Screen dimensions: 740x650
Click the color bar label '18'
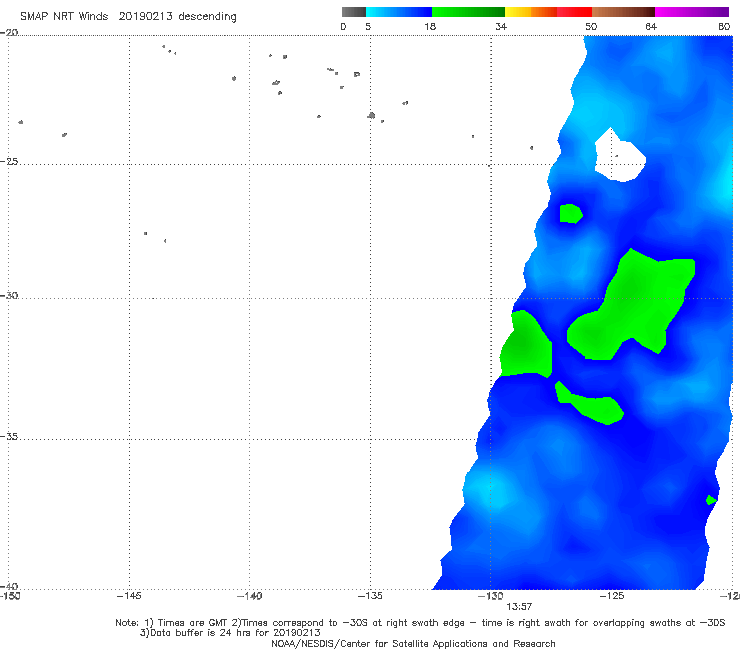click(430, 26)
